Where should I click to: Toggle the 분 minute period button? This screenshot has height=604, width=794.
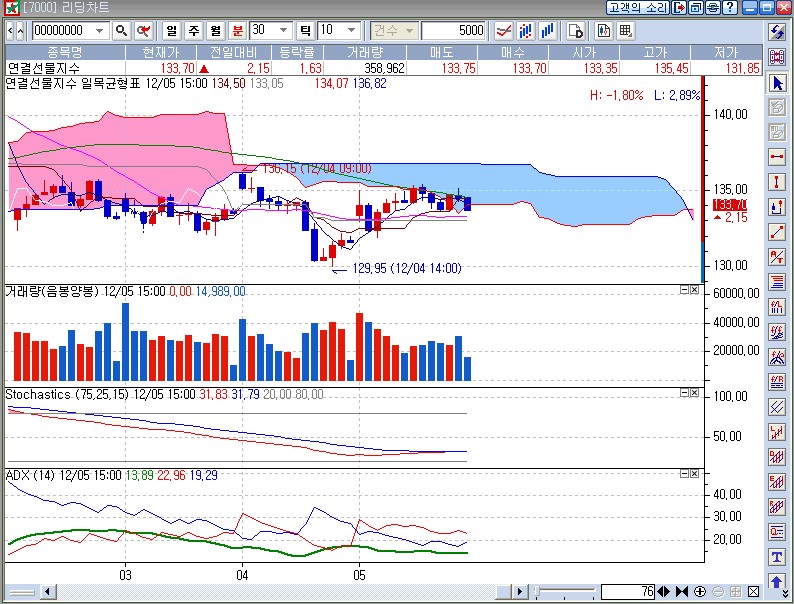click(237, 30)
